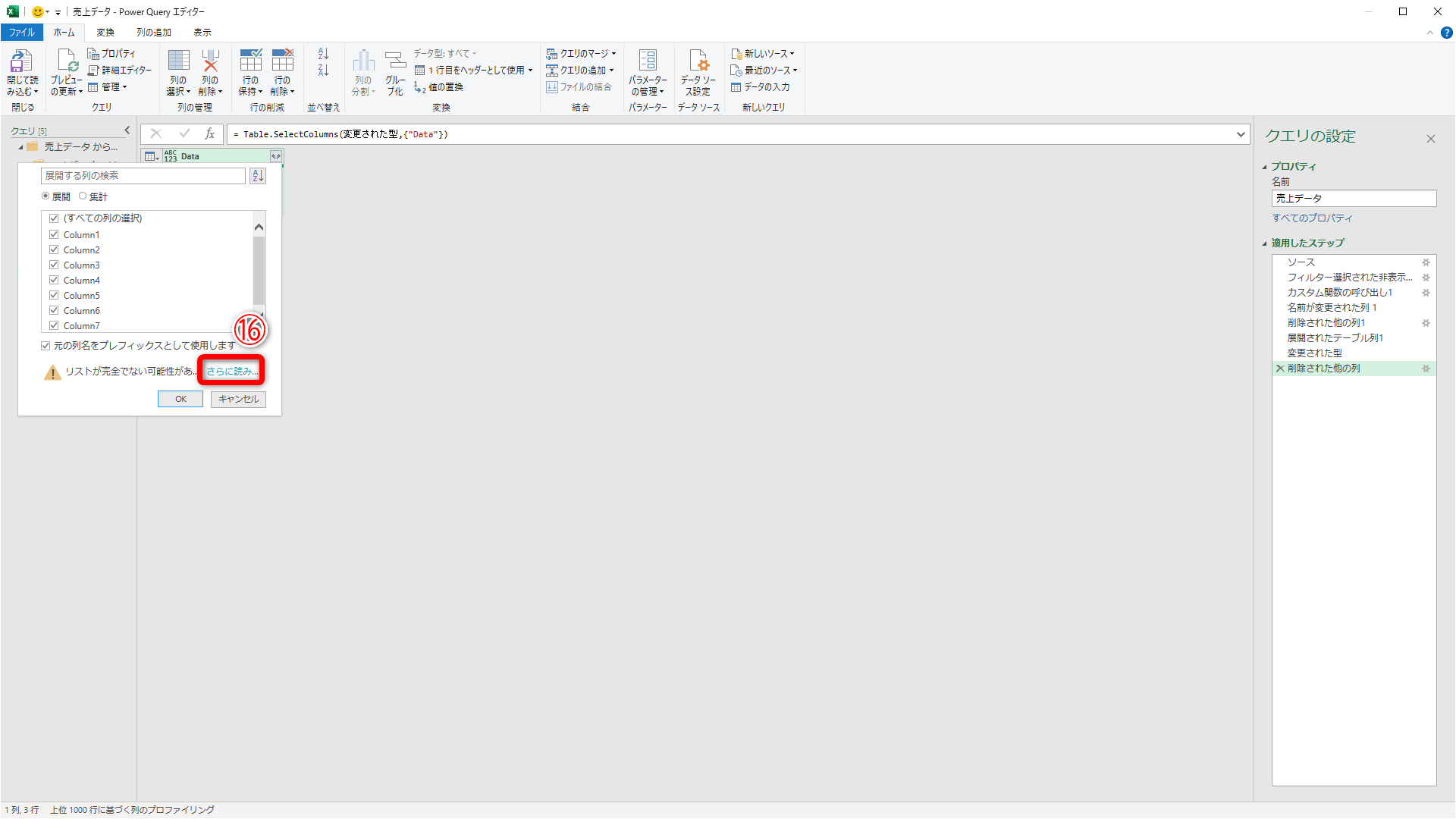1456x819 pixels.
Task: Open the クエリのマージ dropdown
Action: 582,54
